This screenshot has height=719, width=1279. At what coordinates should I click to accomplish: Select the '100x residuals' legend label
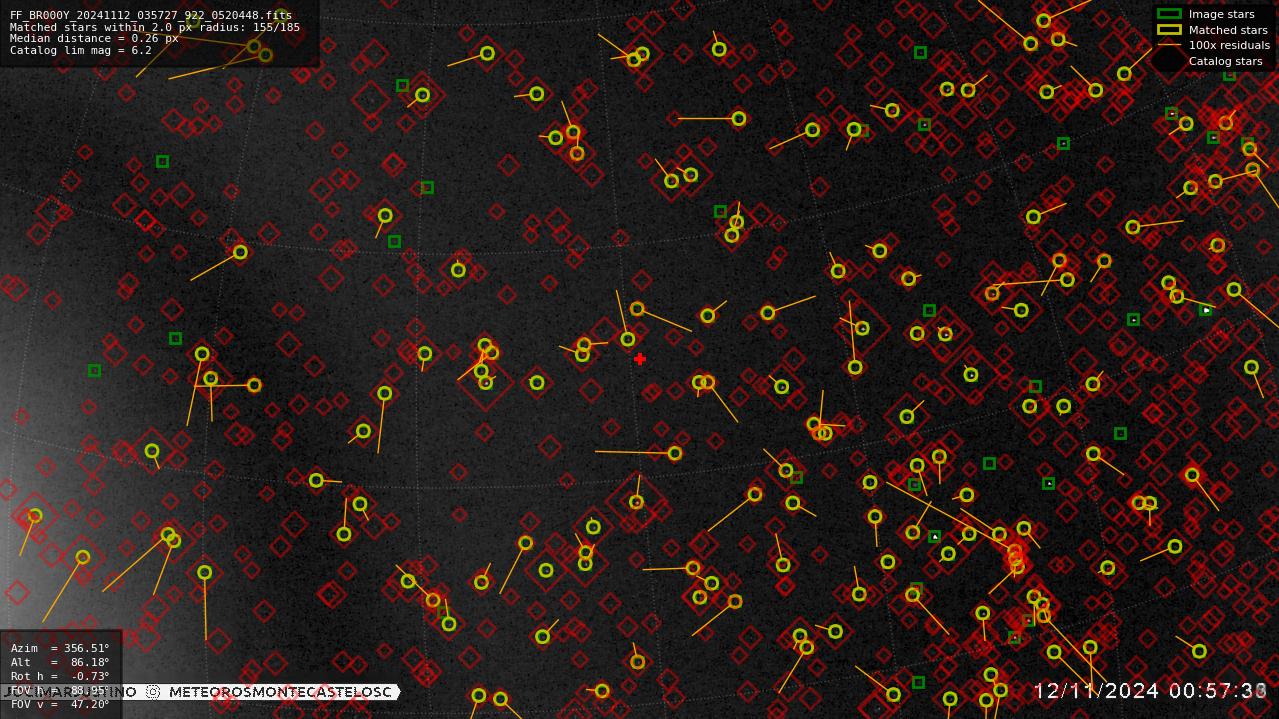point(1229,45)
